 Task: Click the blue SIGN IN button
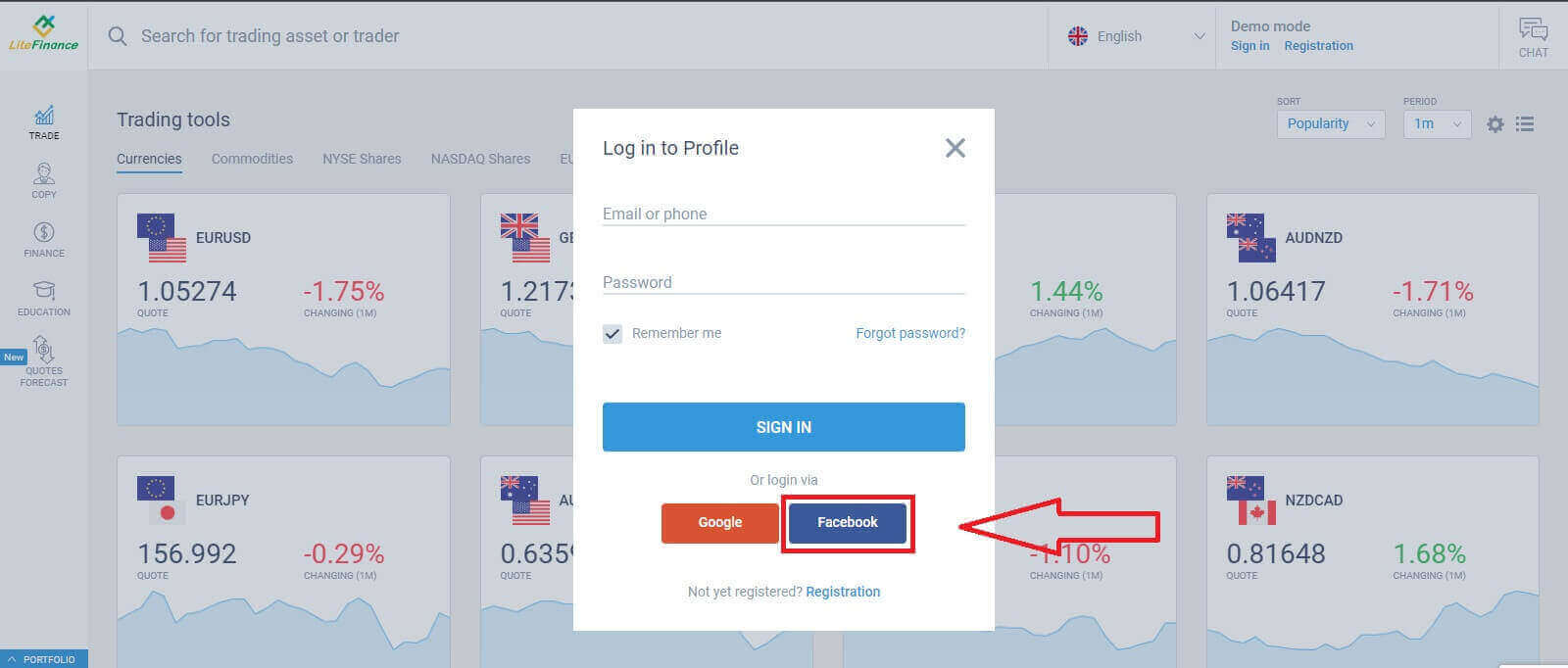(784, 427)
